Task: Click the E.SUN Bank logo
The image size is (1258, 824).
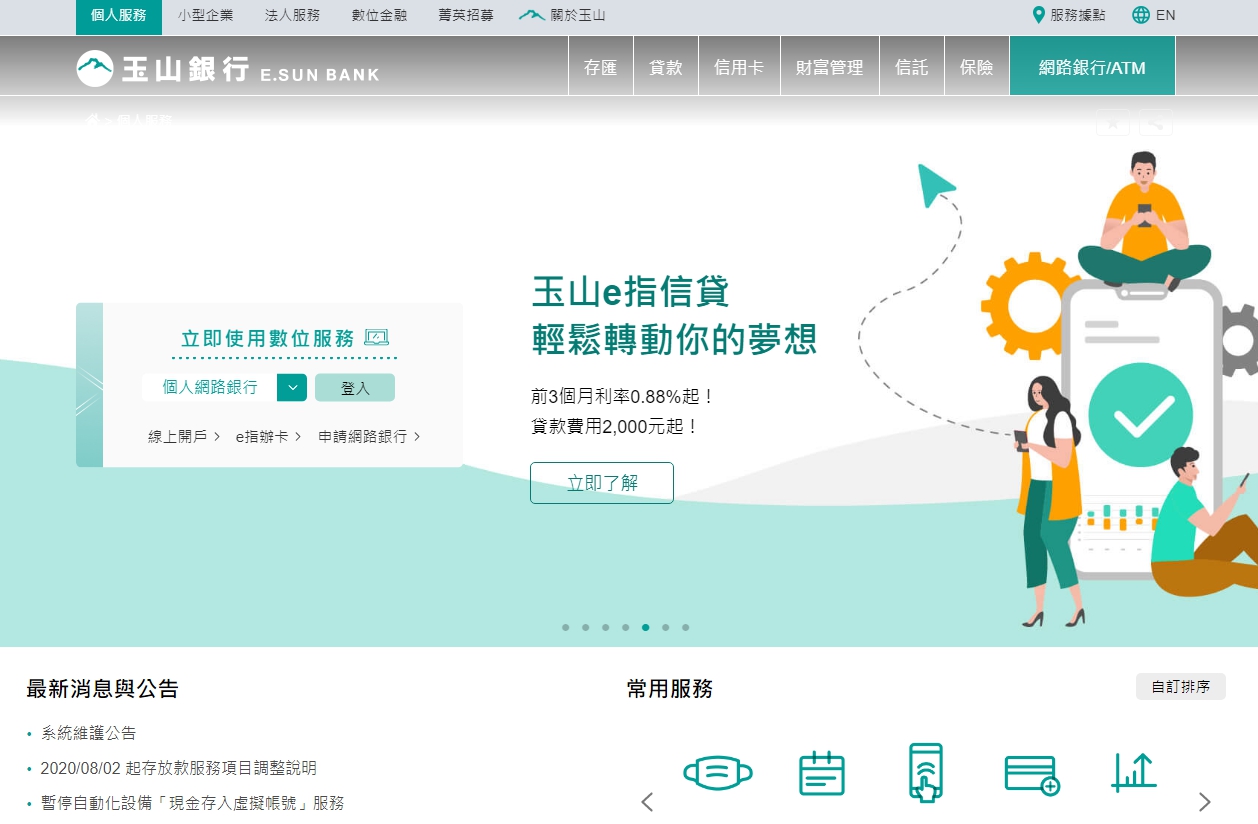Action: (x=228, y=68)
